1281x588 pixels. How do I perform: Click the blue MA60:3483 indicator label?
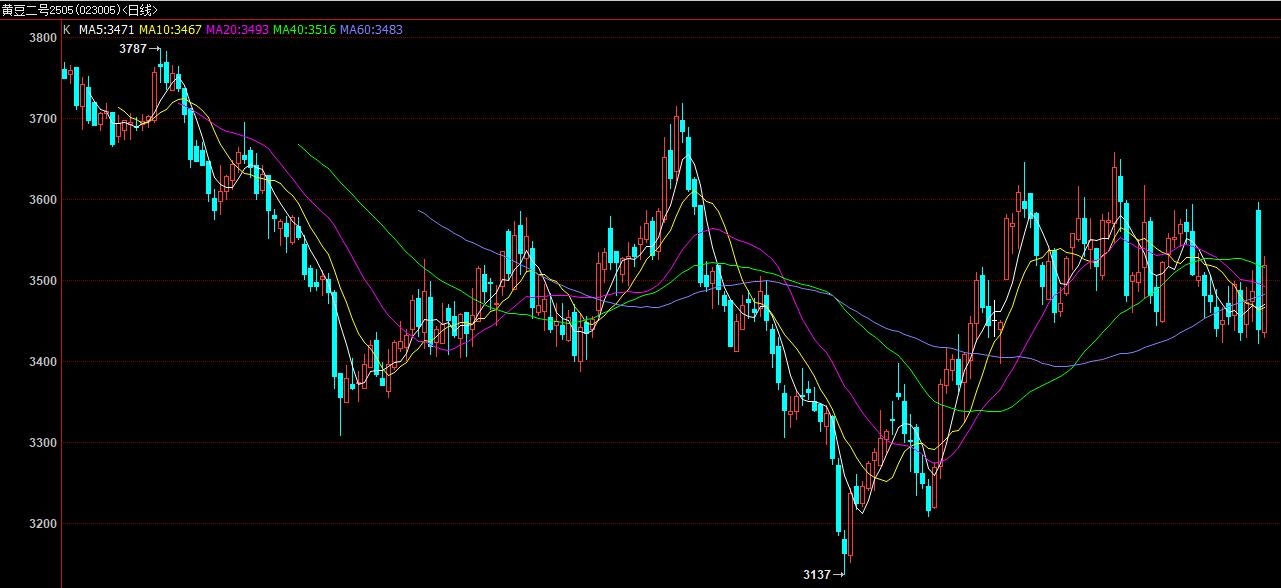pos(371,30)
